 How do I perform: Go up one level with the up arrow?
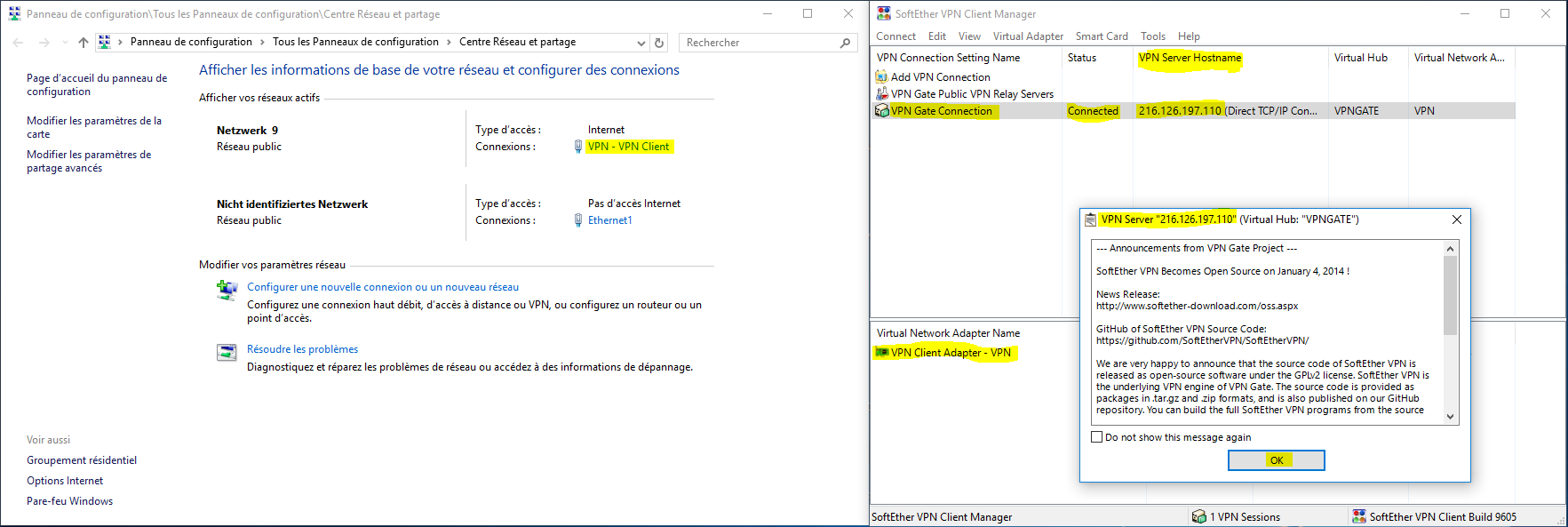point(84,43)
